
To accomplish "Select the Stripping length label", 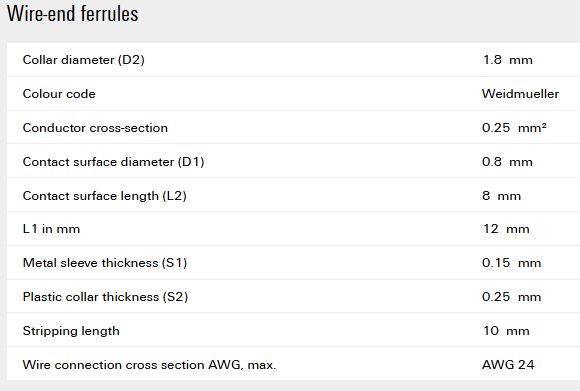I will coord(71,331).
